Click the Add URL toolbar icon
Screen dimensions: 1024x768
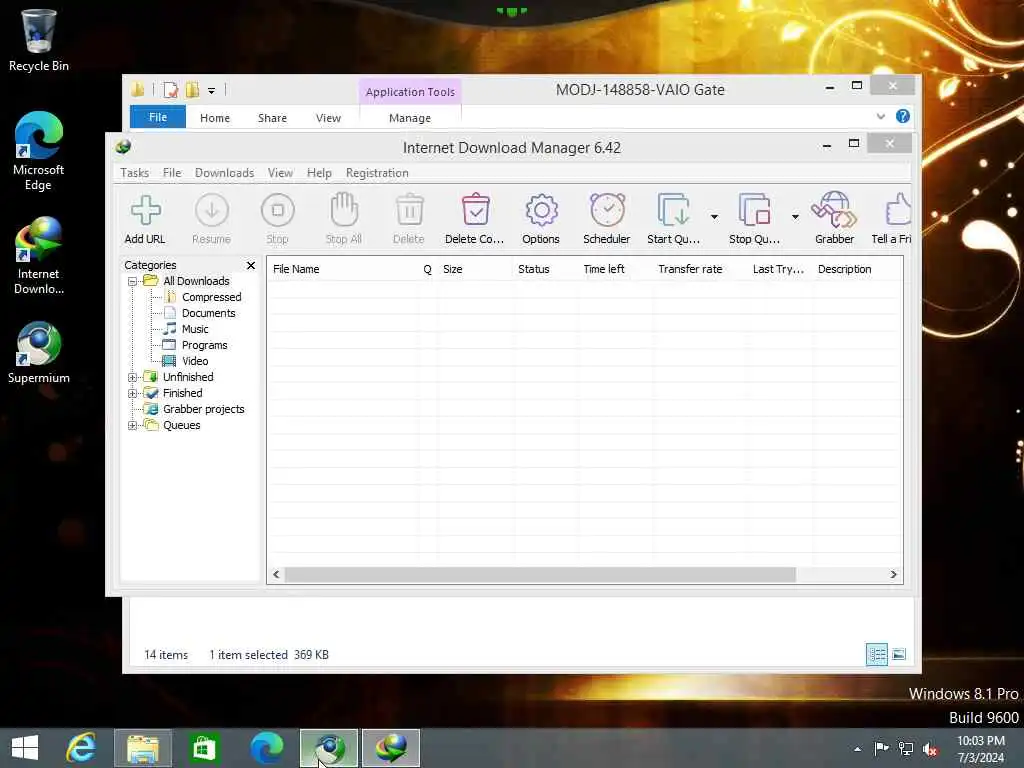tap(145, 210)
